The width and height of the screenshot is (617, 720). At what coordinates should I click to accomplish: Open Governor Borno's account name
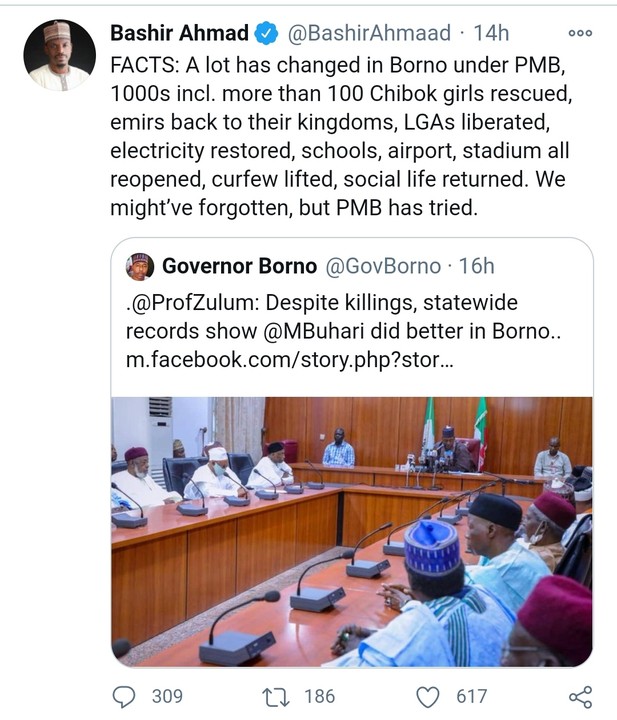[239, 266]
